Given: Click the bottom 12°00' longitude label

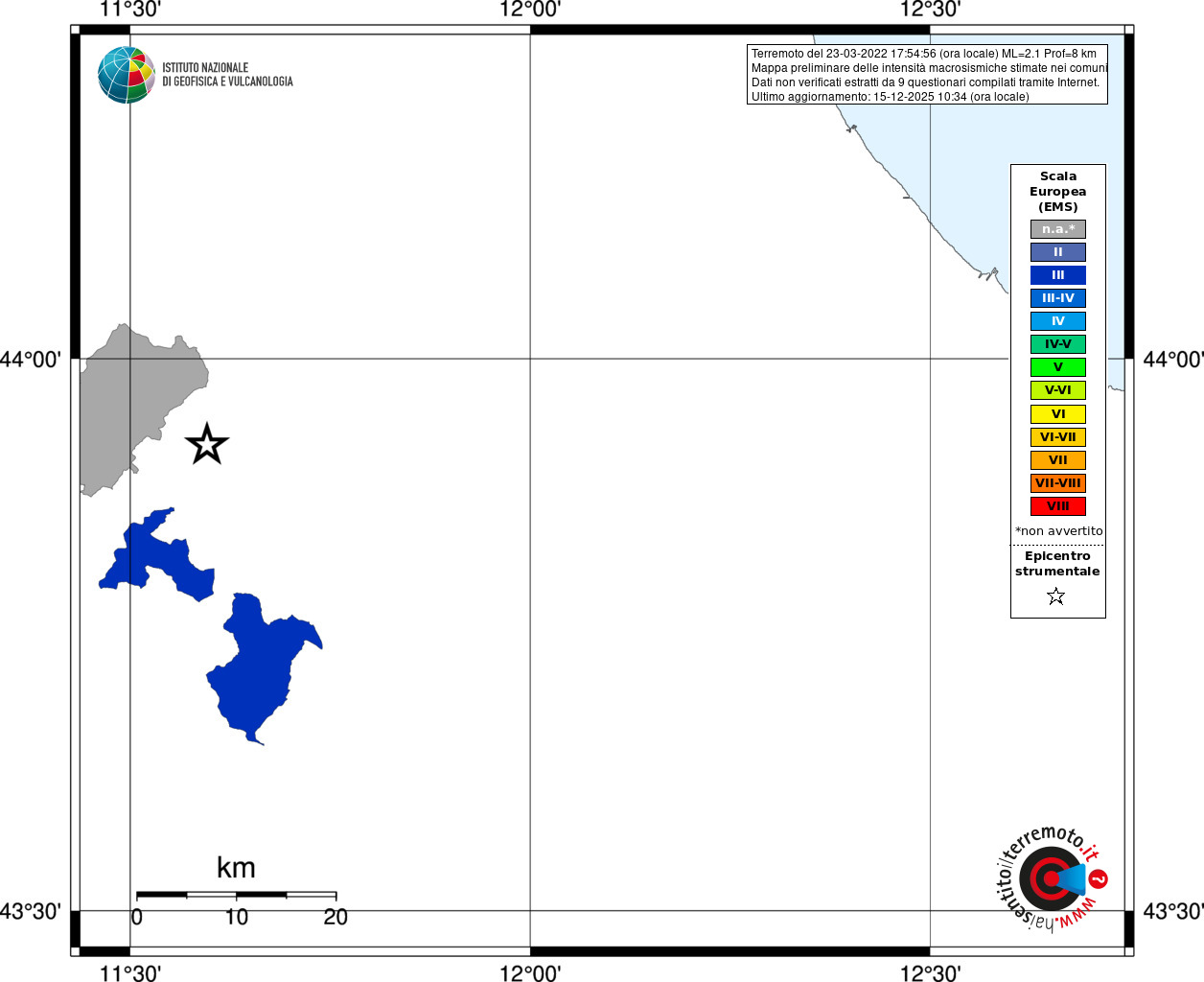Looking at the screenshot, I should pos(530,973).
